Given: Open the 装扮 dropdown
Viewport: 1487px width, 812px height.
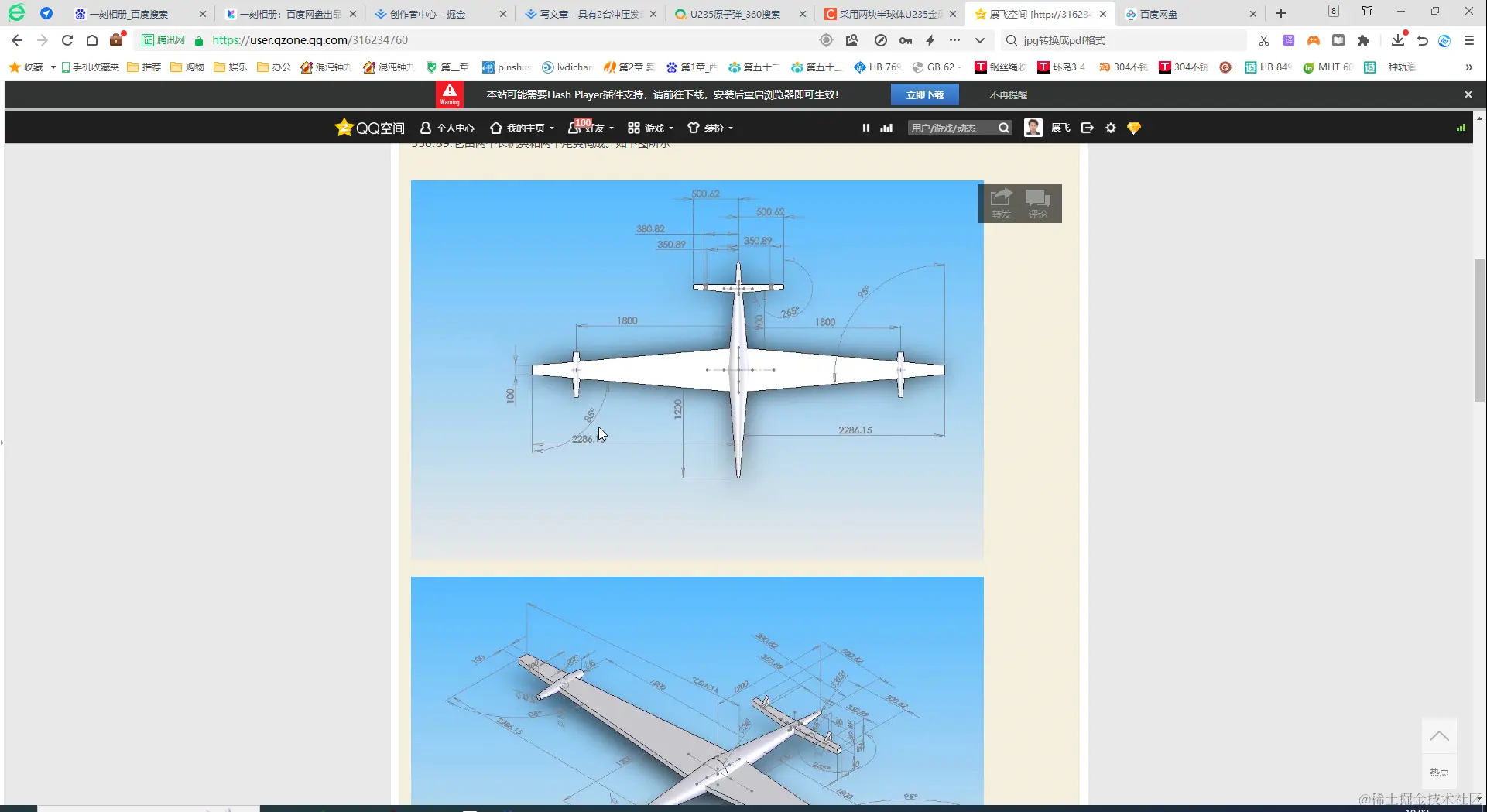Looking at the screenshot, I should [710, 127].
